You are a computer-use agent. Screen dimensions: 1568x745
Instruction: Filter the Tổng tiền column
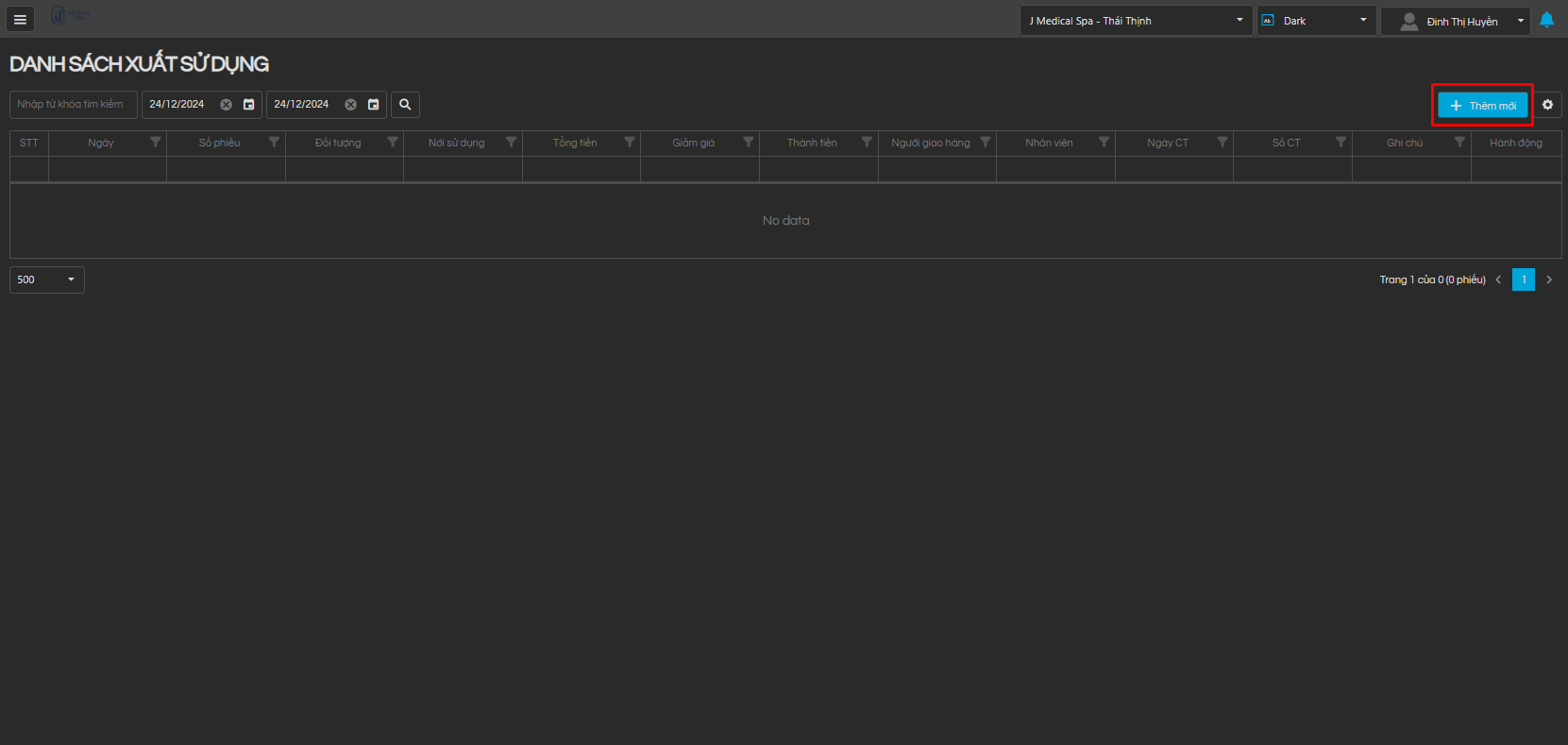(630, 143)
